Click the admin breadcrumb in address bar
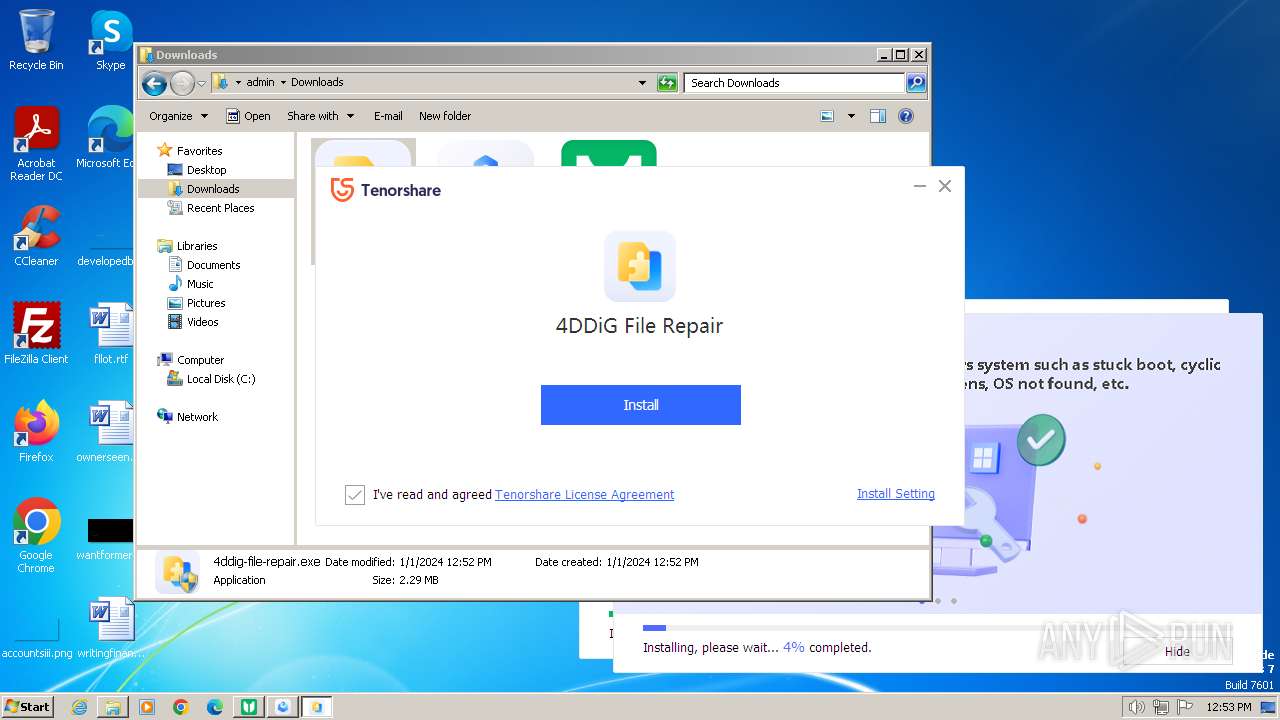This screenshot has height=720, width=1280. coord(260,83)
